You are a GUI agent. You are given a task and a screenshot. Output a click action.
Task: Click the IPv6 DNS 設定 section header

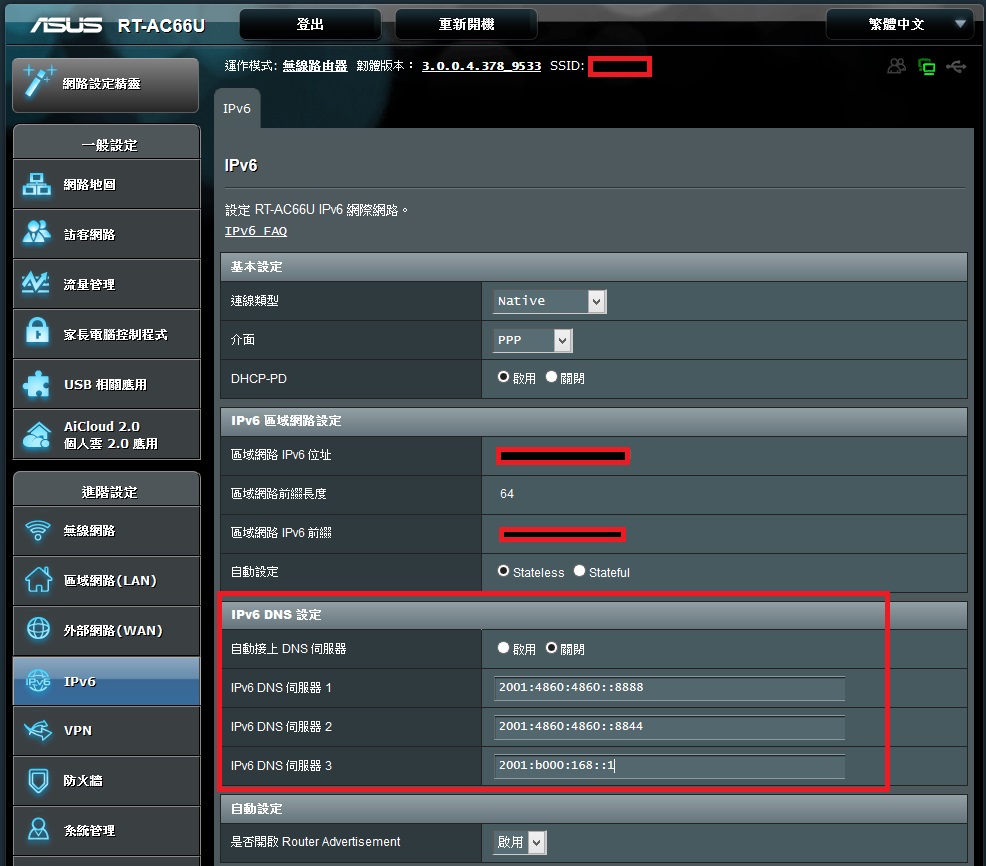point(594,614)
